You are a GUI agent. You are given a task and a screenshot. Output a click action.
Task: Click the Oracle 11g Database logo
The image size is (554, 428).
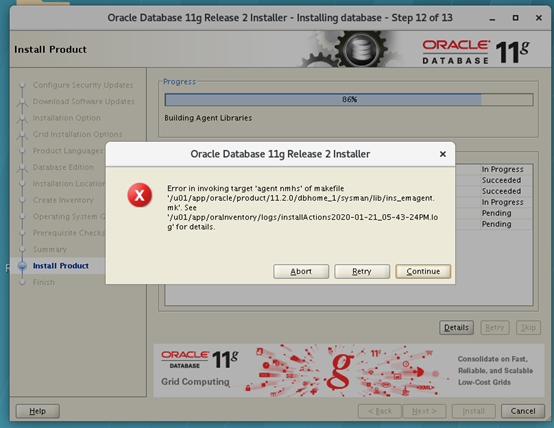476,52
